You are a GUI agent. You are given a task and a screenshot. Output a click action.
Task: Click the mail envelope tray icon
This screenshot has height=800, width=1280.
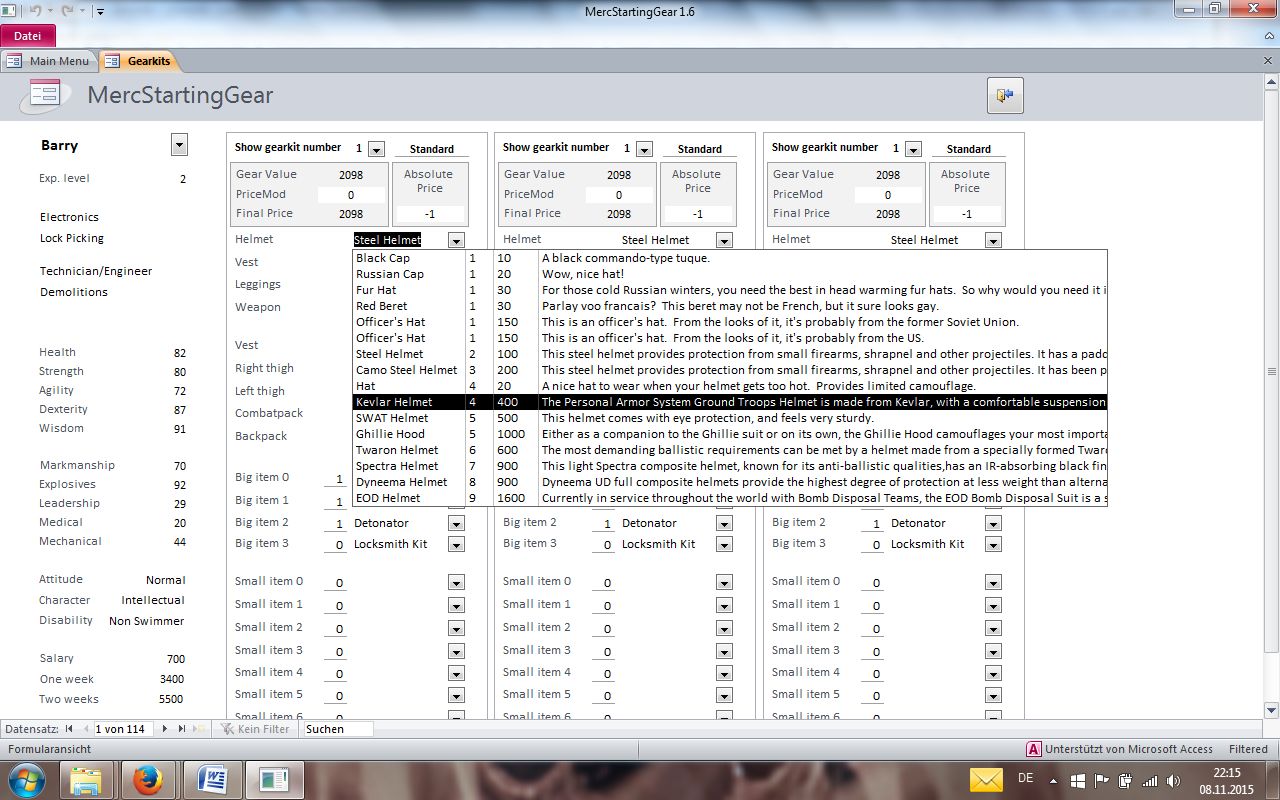(x=985, y=780)
